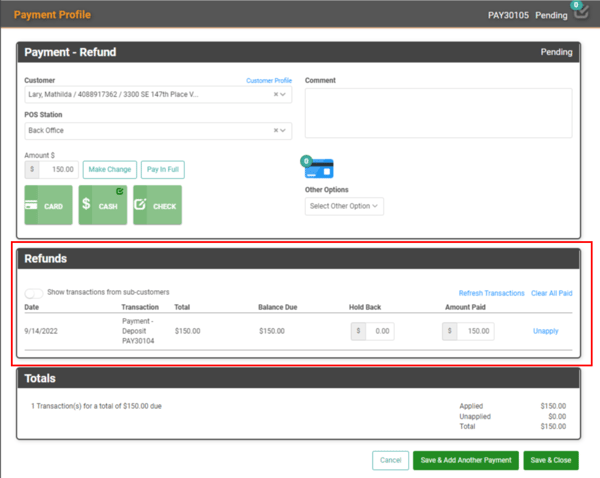
Task: Clear the POS Station selection with the X
Action: [275, 130]
